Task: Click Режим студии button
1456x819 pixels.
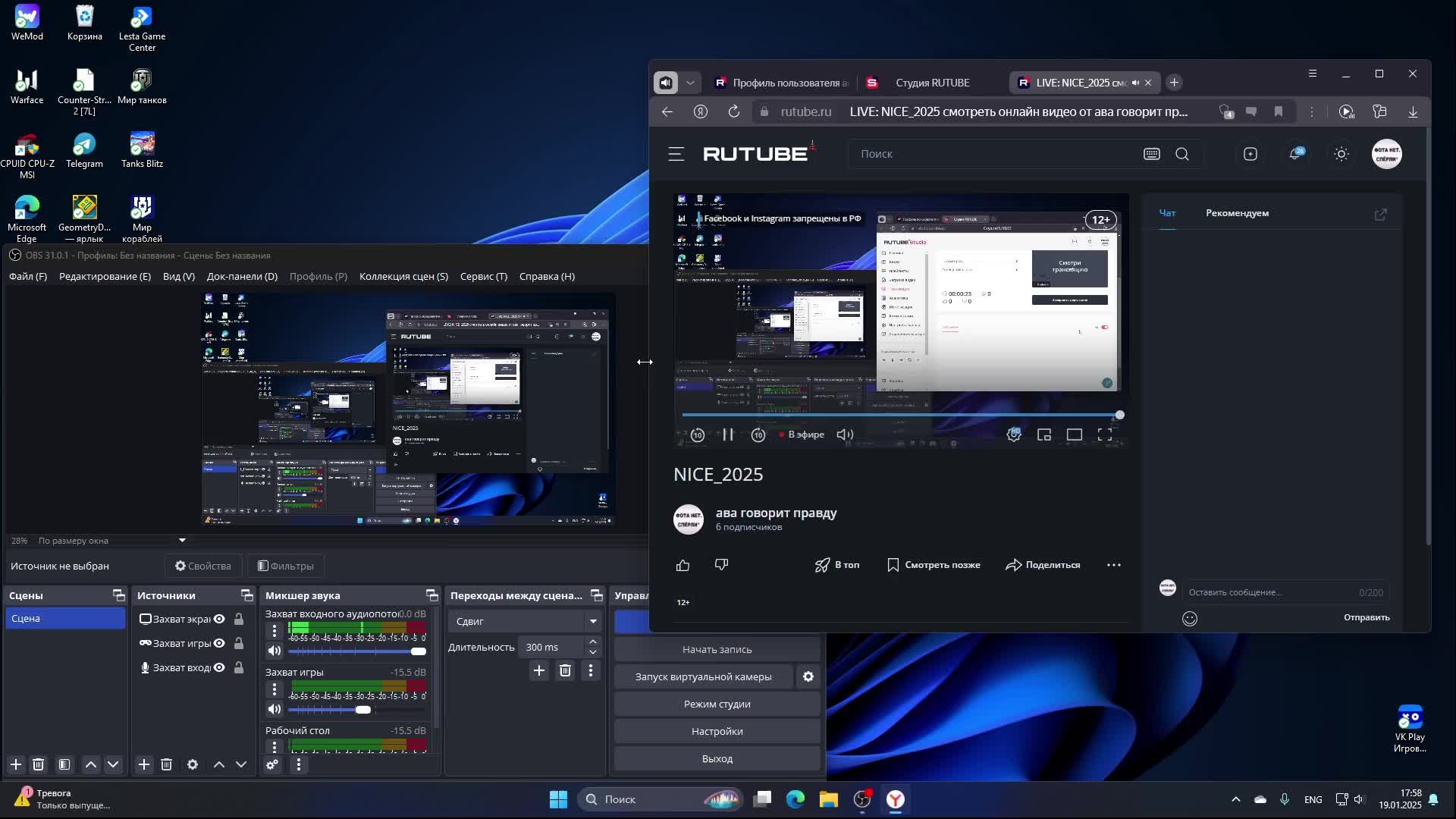Action: [x=717, y=704]
